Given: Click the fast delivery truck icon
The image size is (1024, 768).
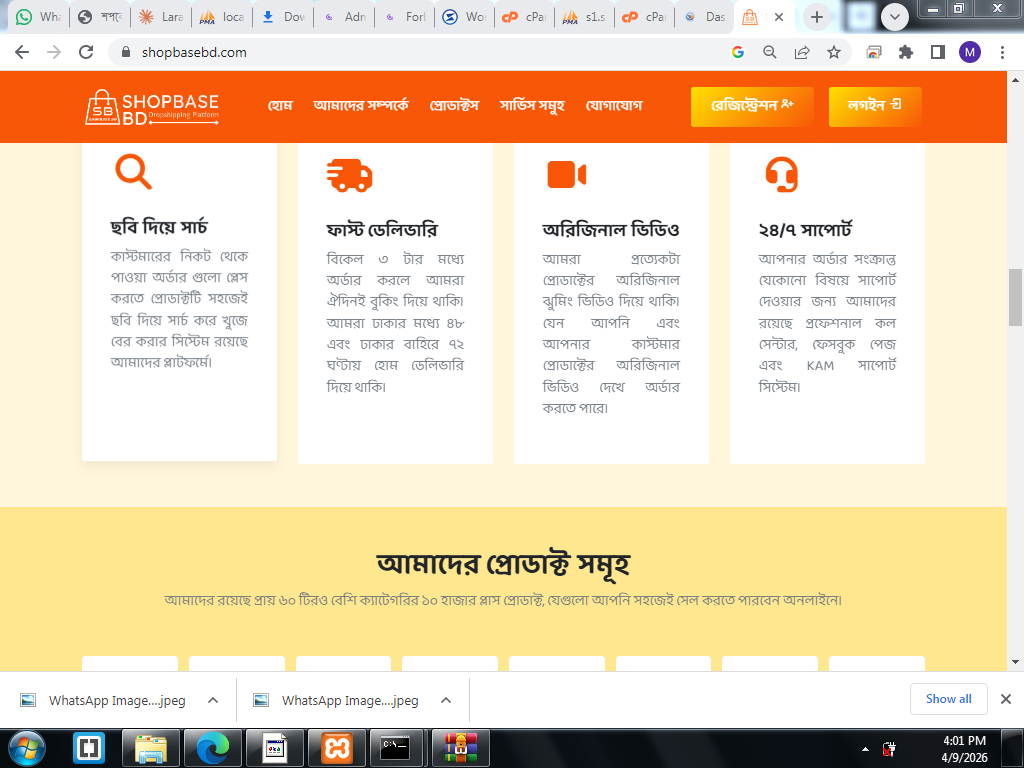Looking at the screenshot, I should click(349, 175).
